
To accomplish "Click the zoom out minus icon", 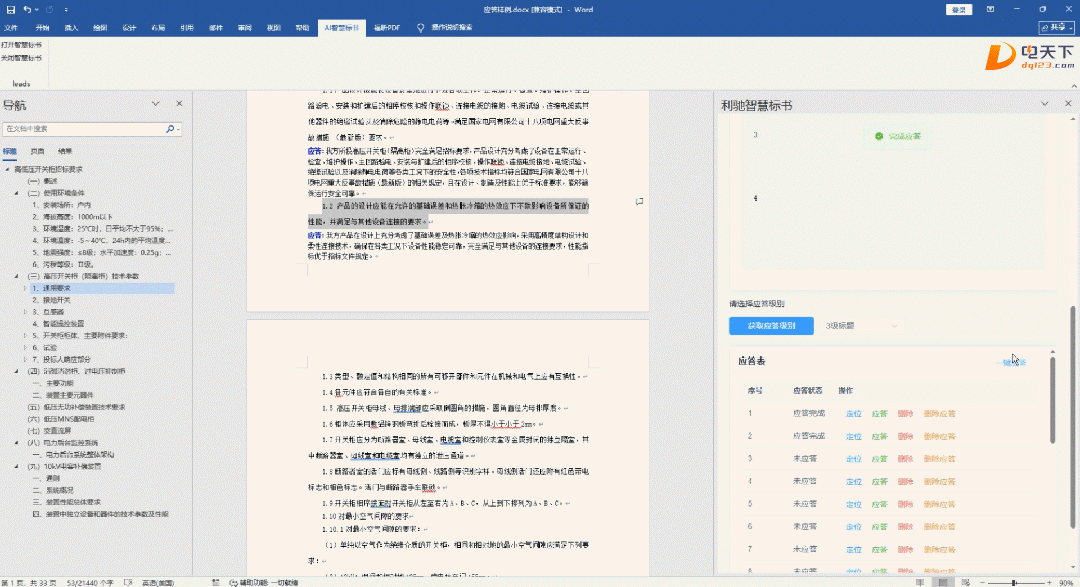I will [x=982, y=583].
